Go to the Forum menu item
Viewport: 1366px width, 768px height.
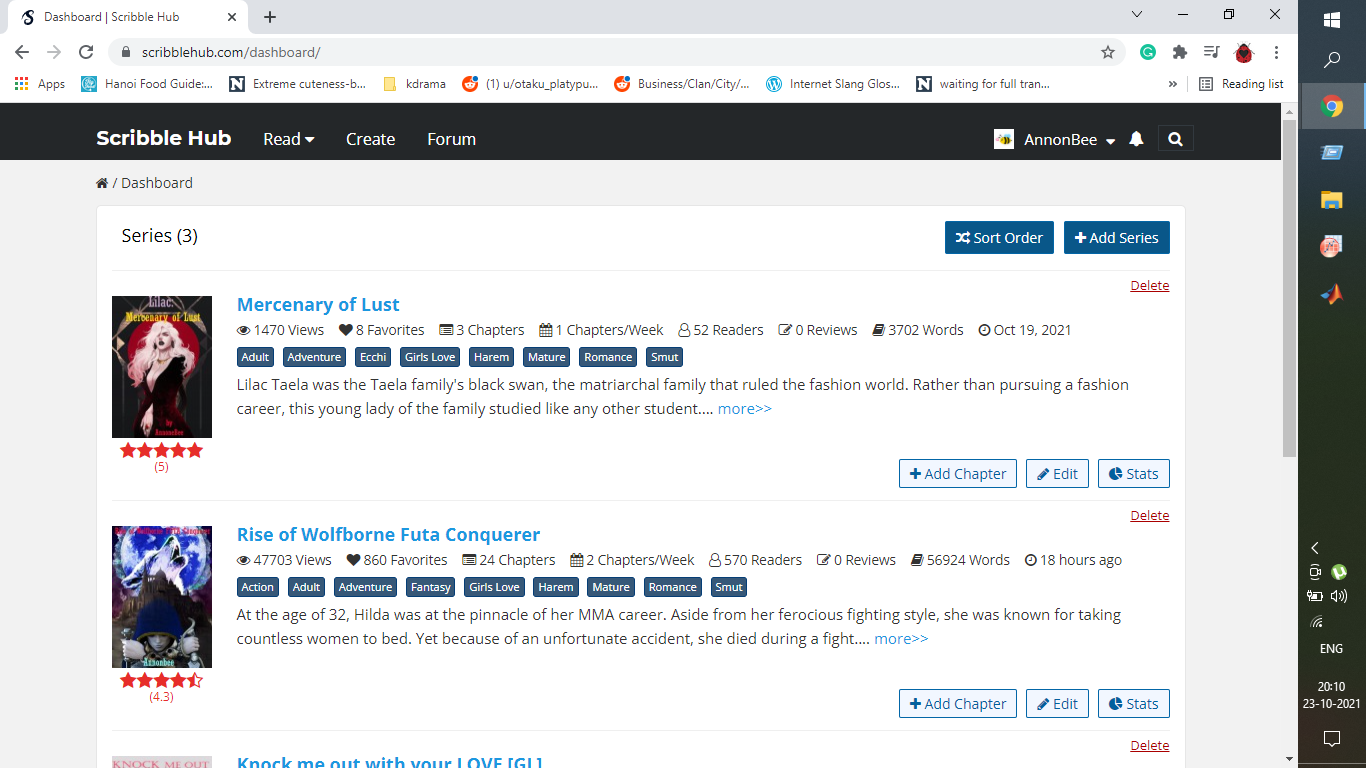point(451,139)
